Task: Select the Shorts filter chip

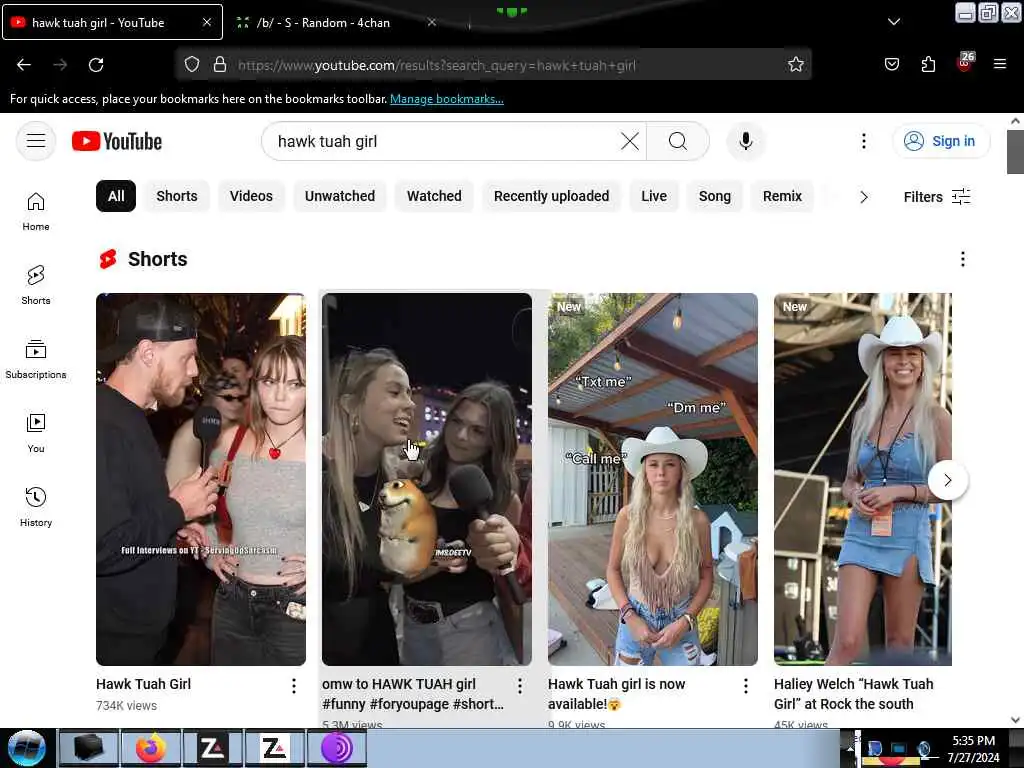Action: [177, 196]
